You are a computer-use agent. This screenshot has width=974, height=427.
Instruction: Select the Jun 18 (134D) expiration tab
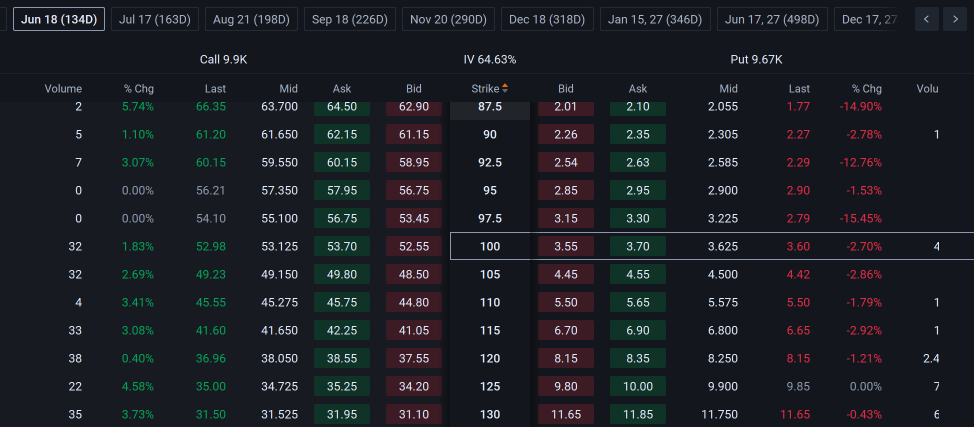[59, 19]
